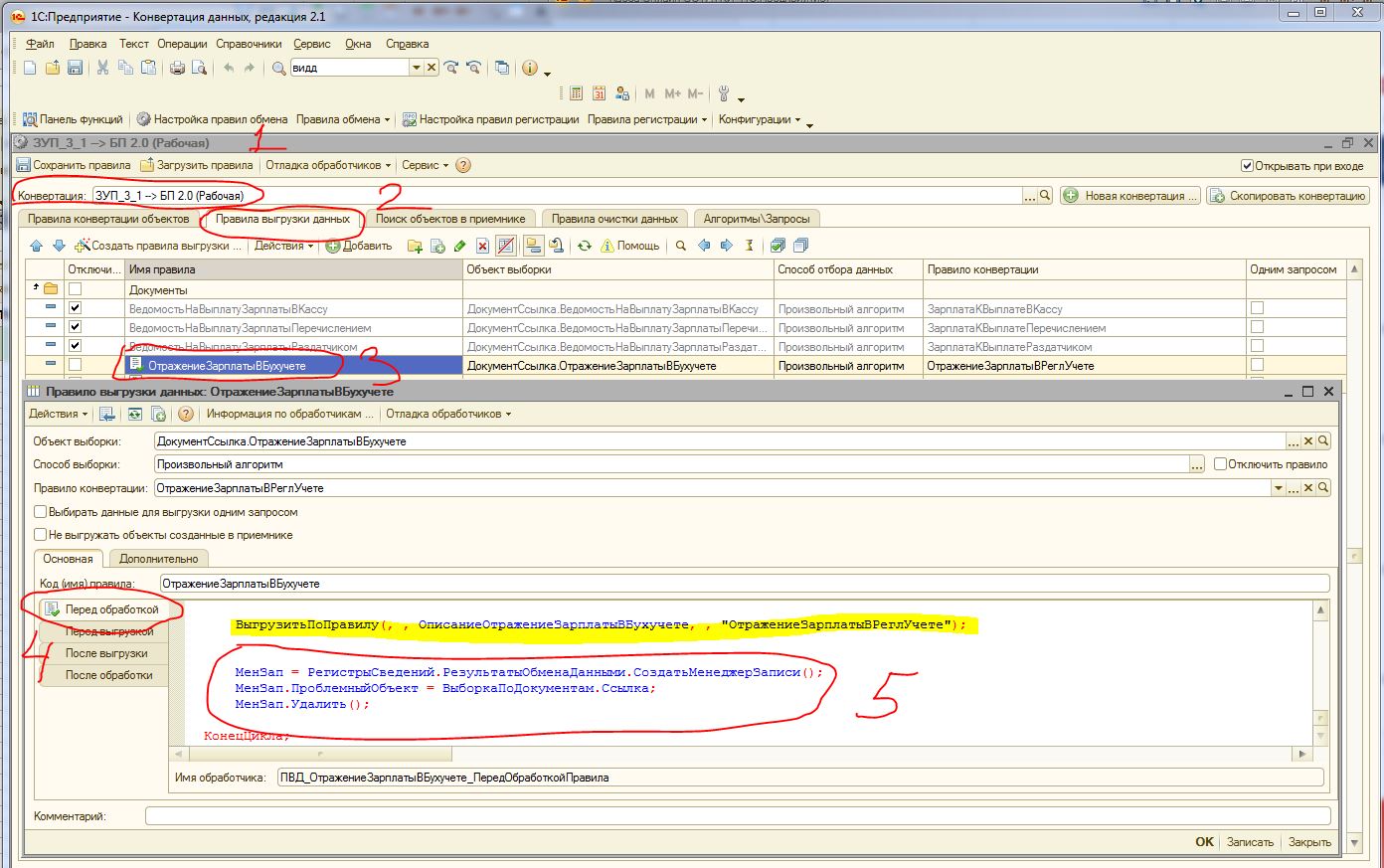Click the search magnifier icon beside 'видд' field
Screen dimensions: 1384x868
[x=279, y=68]
